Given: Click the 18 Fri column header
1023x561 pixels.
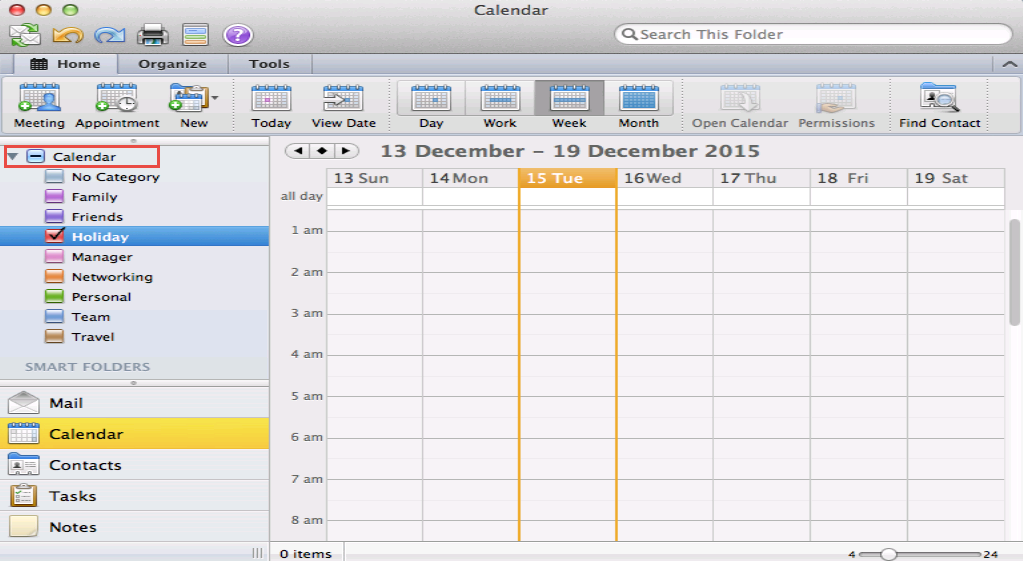Looking at the screenshot, I should tap(859, 178).
